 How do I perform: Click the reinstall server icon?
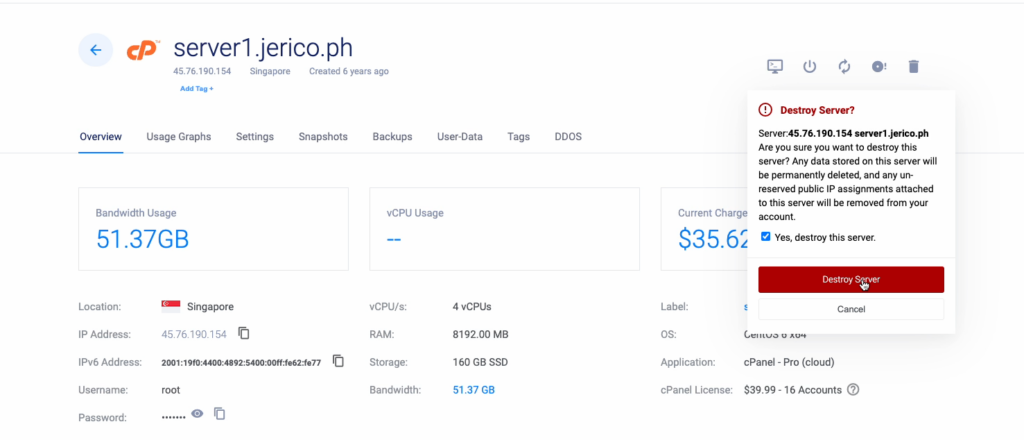point(879,66)
